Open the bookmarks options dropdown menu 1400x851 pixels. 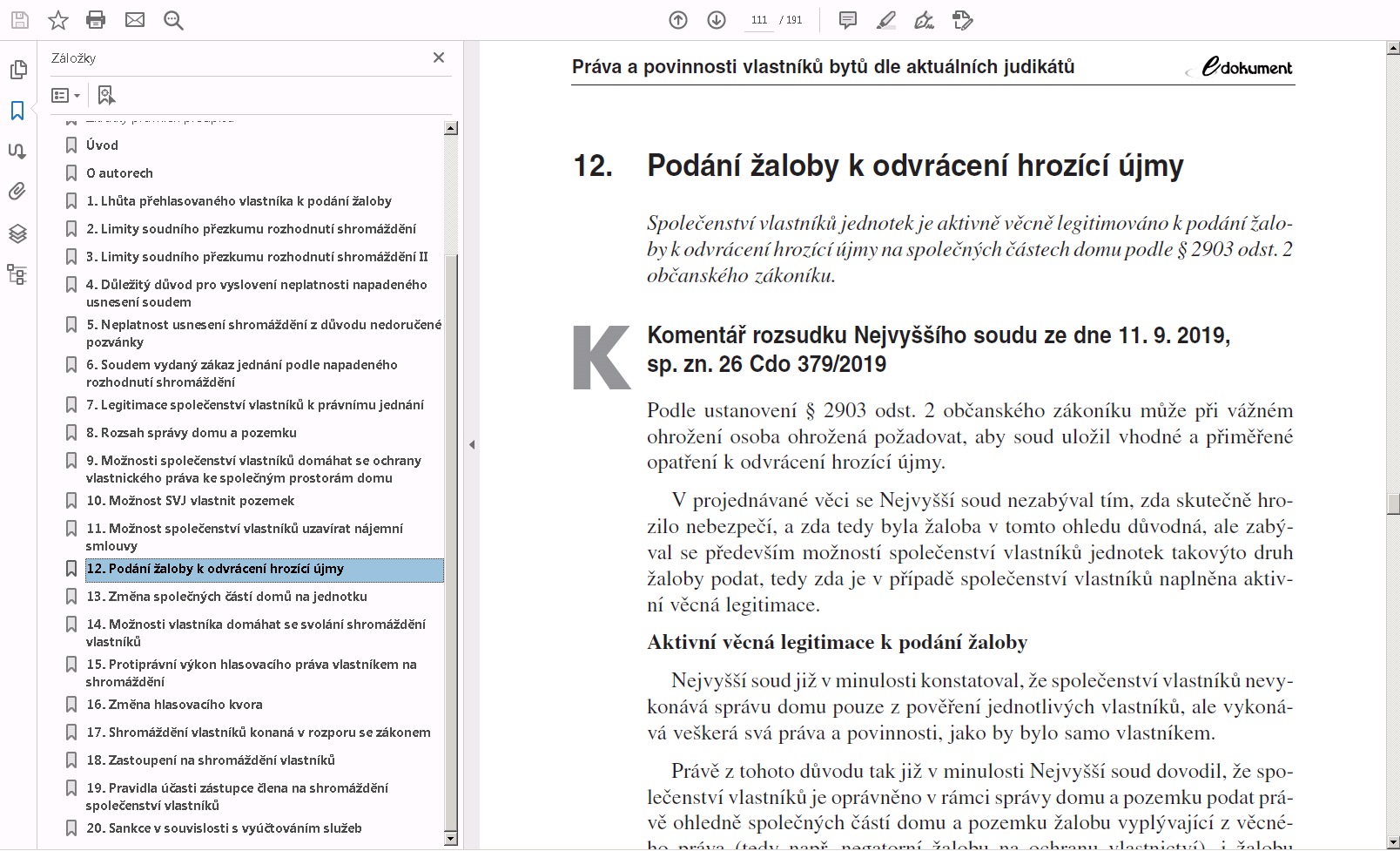(x=66, y=95)
